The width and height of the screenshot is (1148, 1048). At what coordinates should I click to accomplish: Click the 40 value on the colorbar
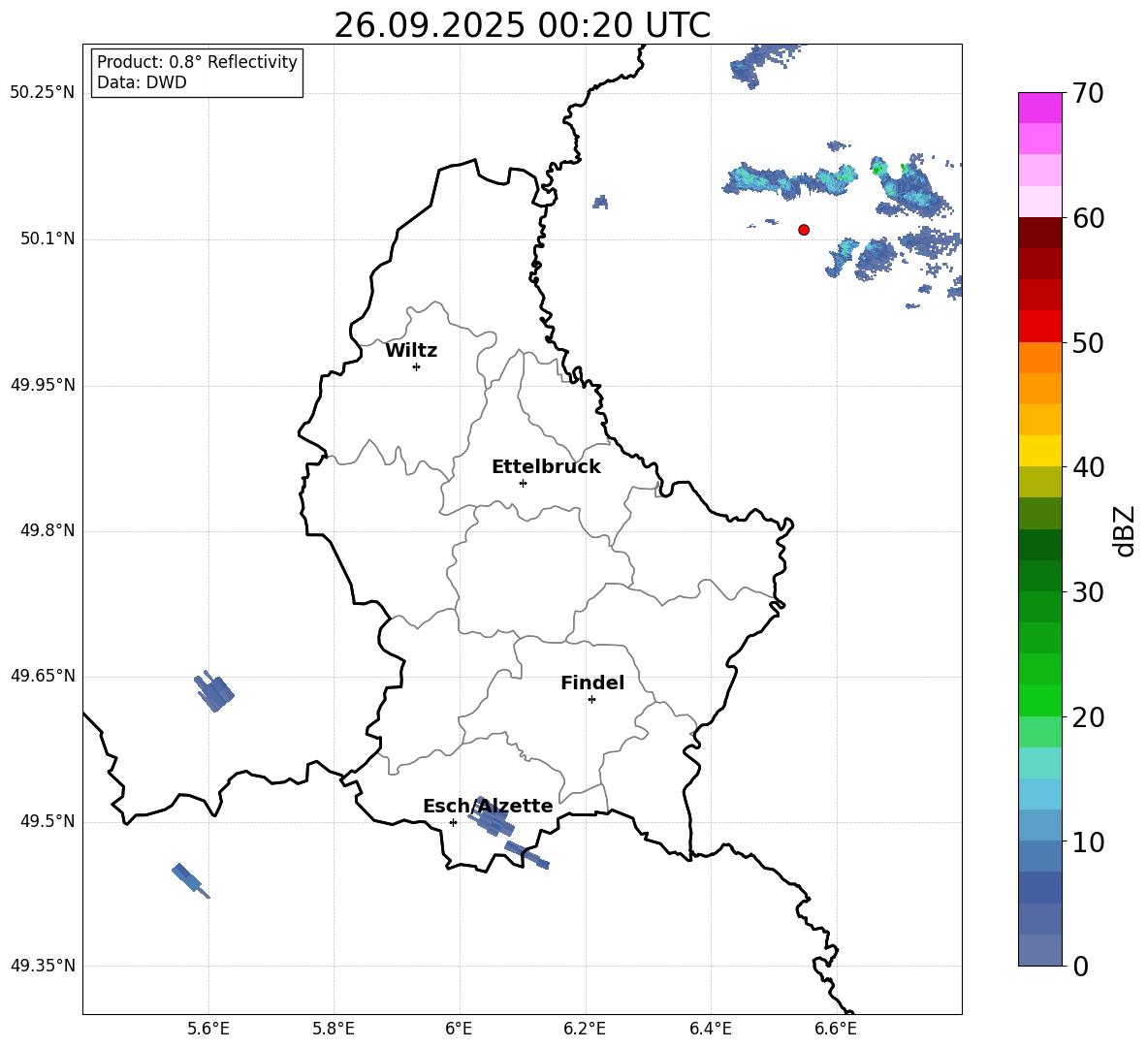point(1088,467)
